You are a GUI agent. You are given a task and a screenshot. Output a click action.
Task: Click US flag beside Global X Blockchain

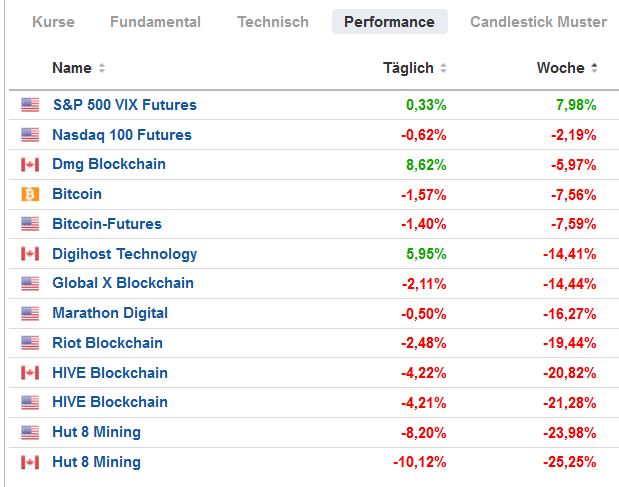[30, 283]
